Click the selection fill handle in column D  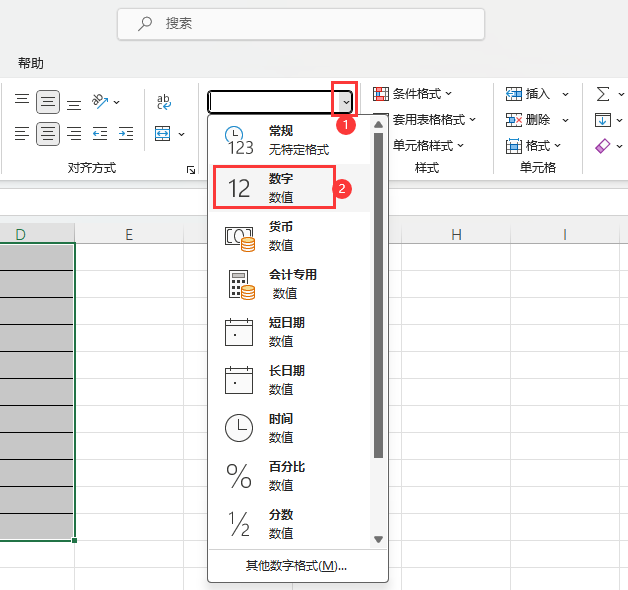74,540
